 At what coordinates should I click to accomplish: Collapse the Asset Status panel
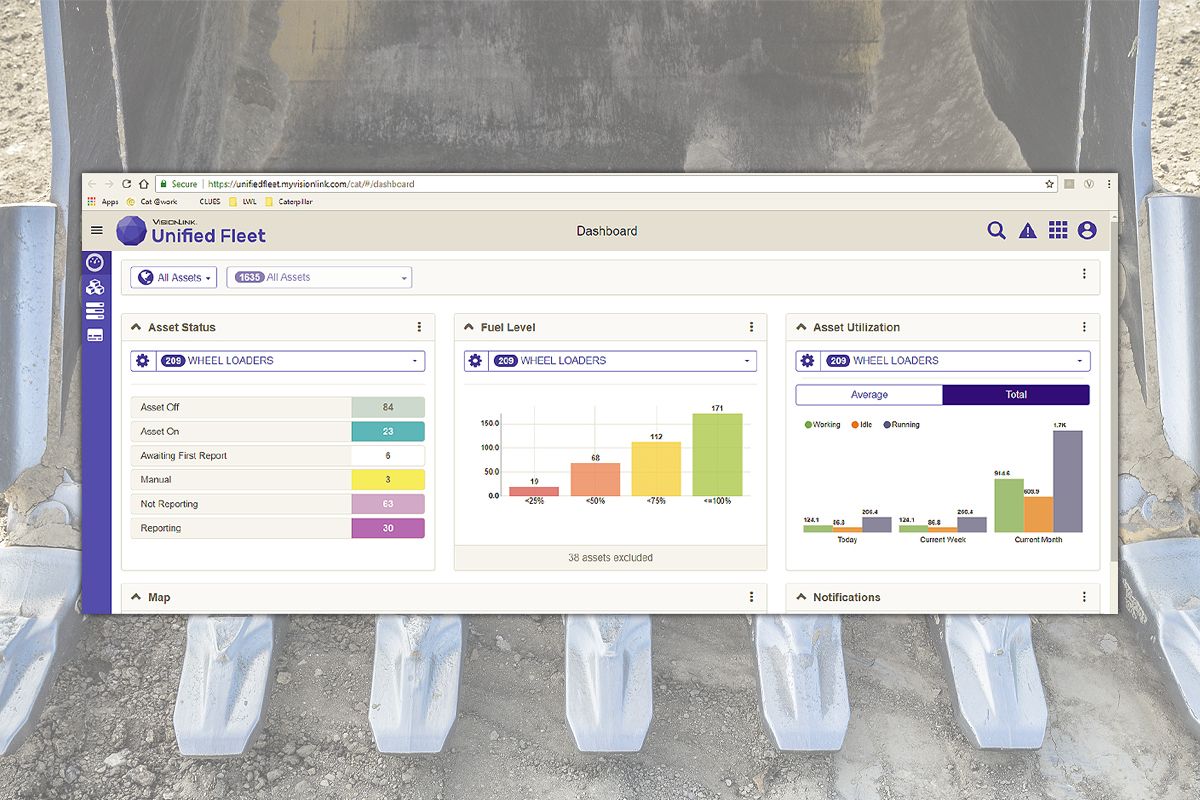pyautogui.click(x=136, y=327)
